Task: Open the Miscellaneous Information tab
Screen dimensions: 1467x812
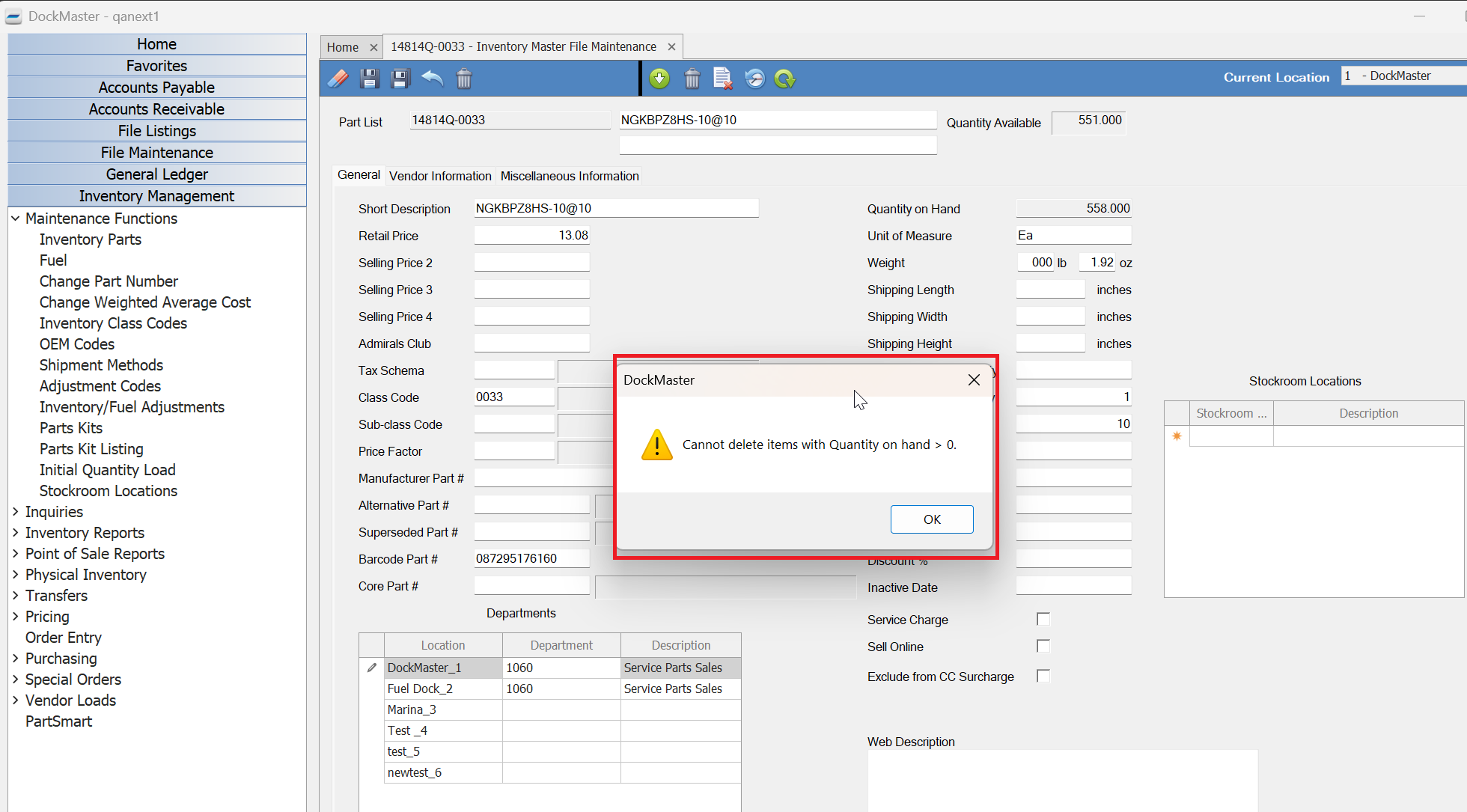Action: (x=570, y=176)
